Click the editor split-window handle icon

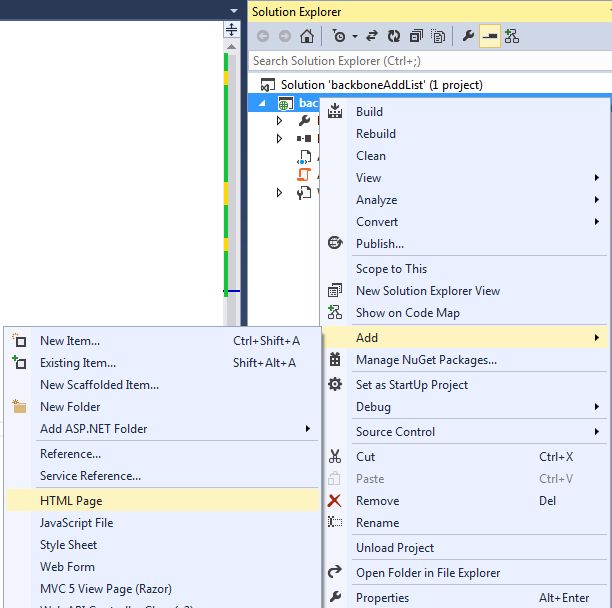(x=231, y=29)
